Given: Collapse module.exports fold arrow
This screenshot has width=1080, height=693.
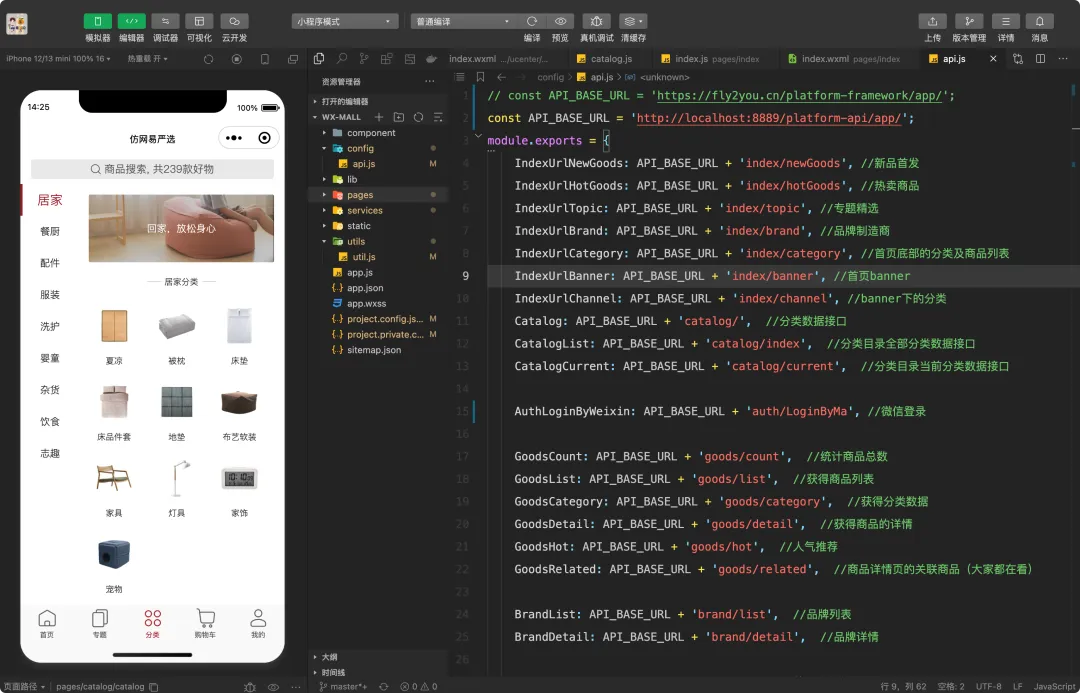Looking at the screenshot, I should click(x=478, y=136).
